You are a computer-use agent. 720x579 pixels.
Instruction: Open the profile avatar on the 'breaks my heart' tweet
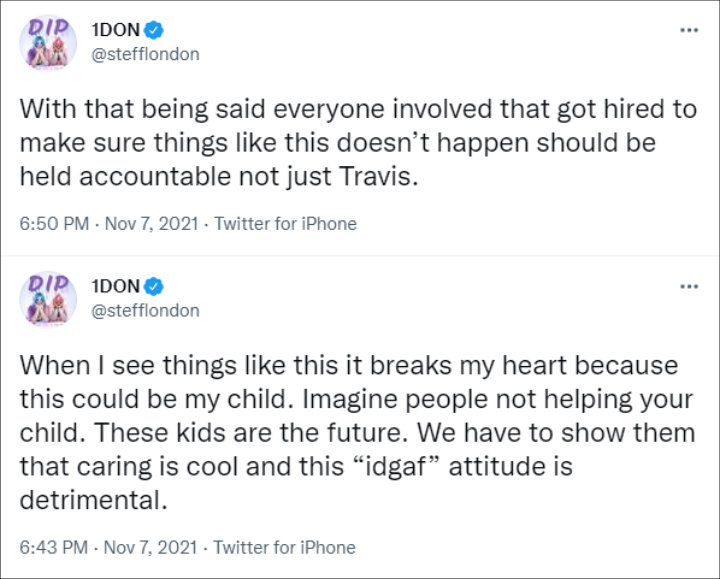(x=48, y=299)
